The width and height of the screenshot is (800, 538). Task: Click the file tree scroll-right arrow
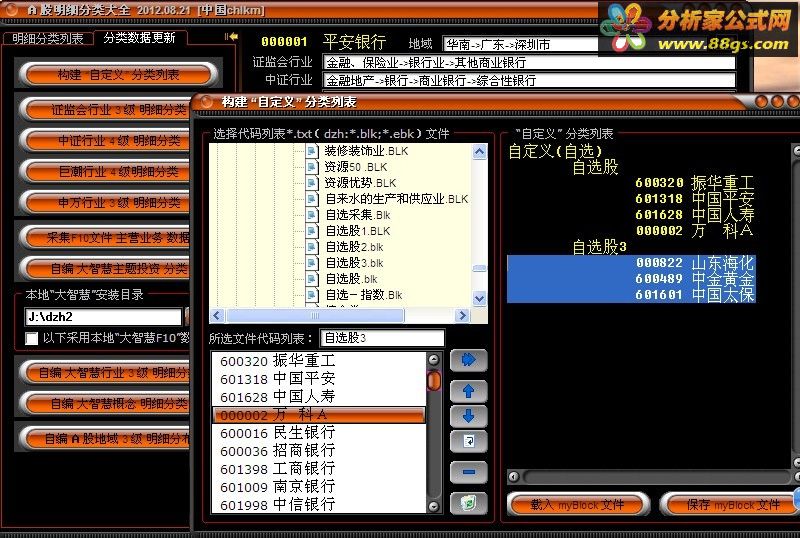pos(462,315)
